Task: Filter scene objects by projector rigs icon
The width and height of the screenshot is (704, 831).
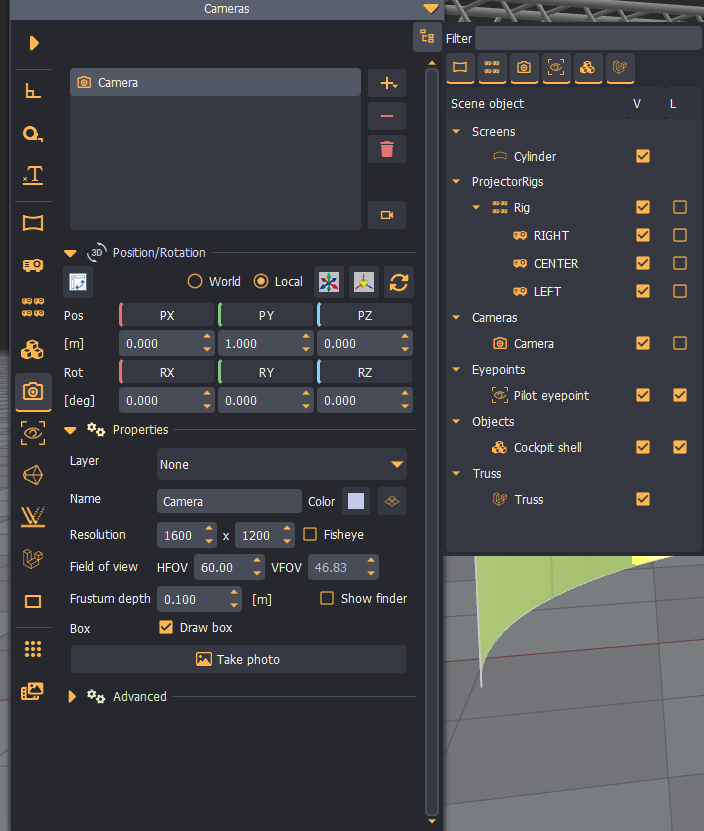Action: [x=492, y=68]
